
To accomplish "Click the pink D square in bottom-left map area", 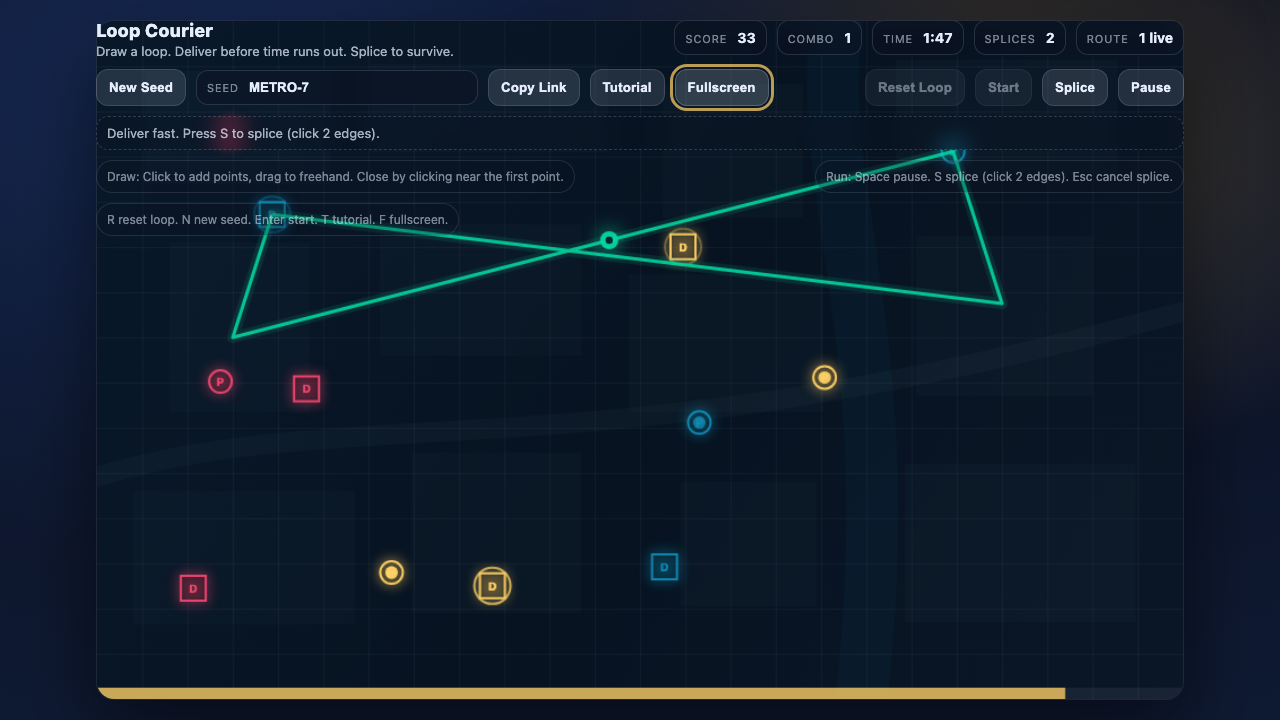I will click(193, 588).
